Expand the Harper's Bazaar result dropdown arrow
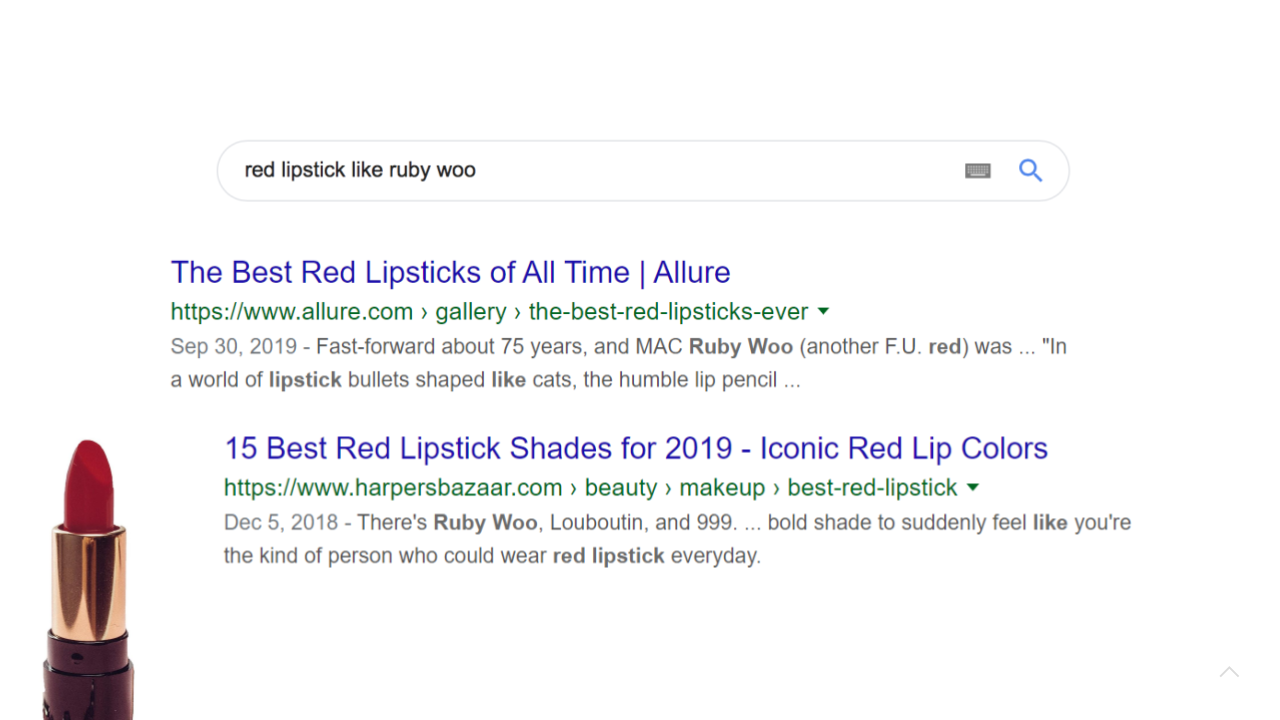 pos(973,487)
